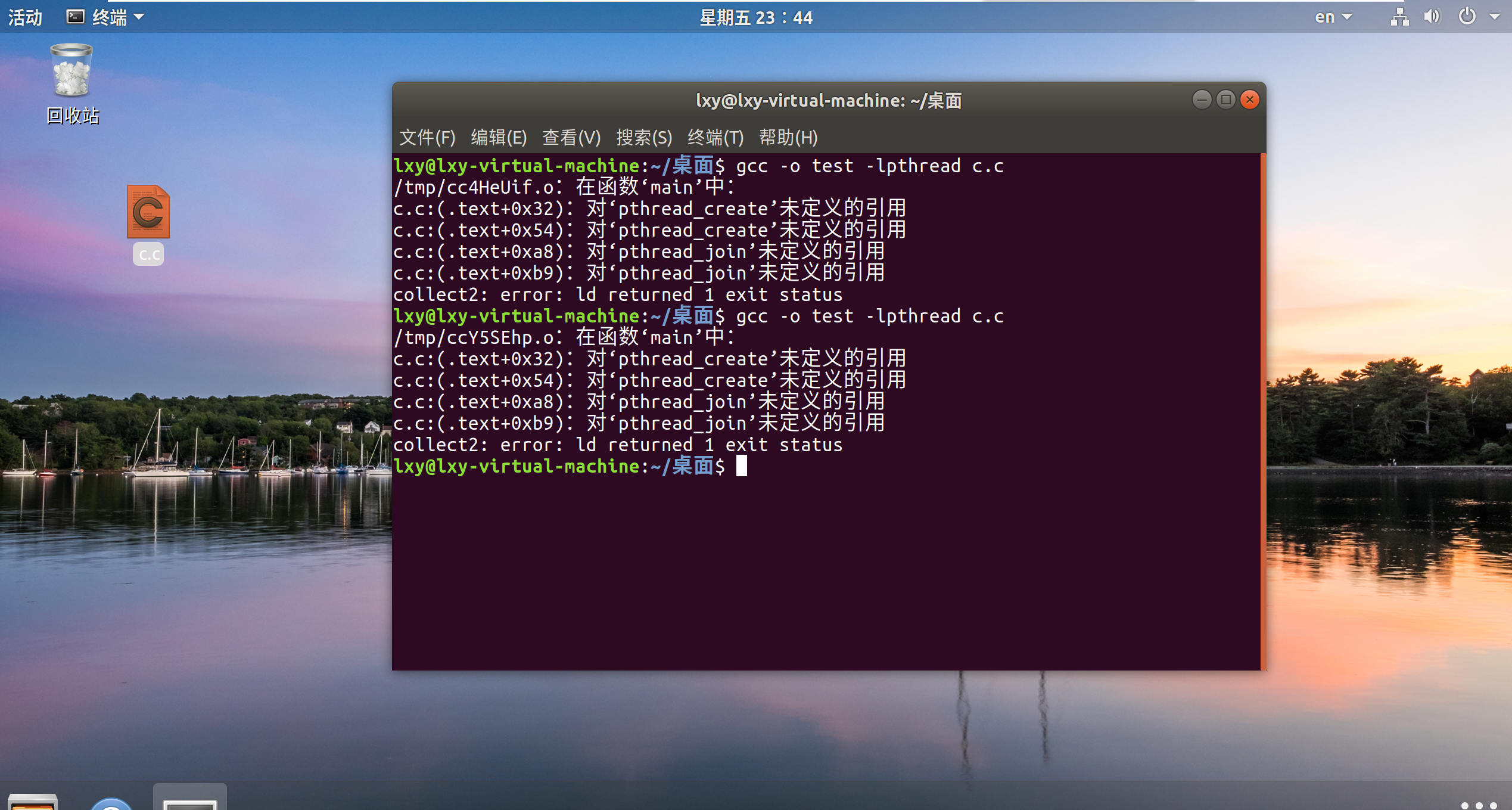Click the network status icon
Viewport: 1512px width, 810px height.
[x=1399, y=17]
